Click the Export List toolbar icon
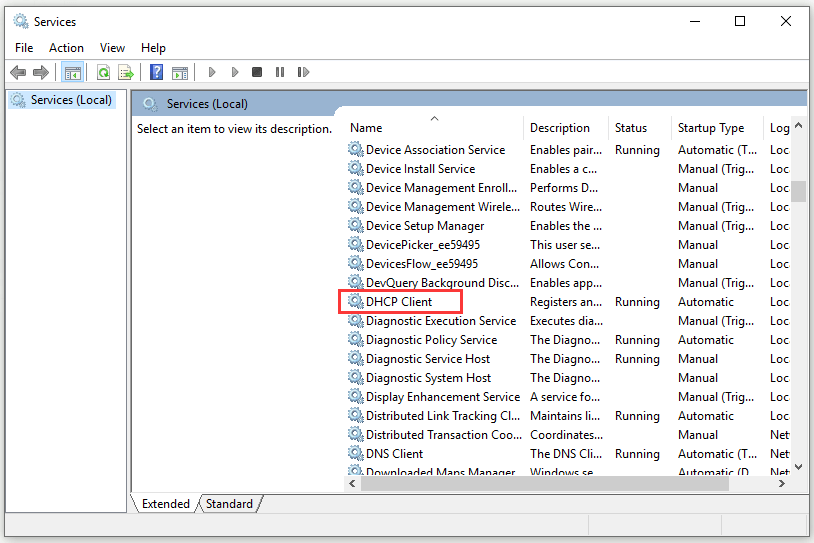This screenshot has height=543, width=814. 126,72
